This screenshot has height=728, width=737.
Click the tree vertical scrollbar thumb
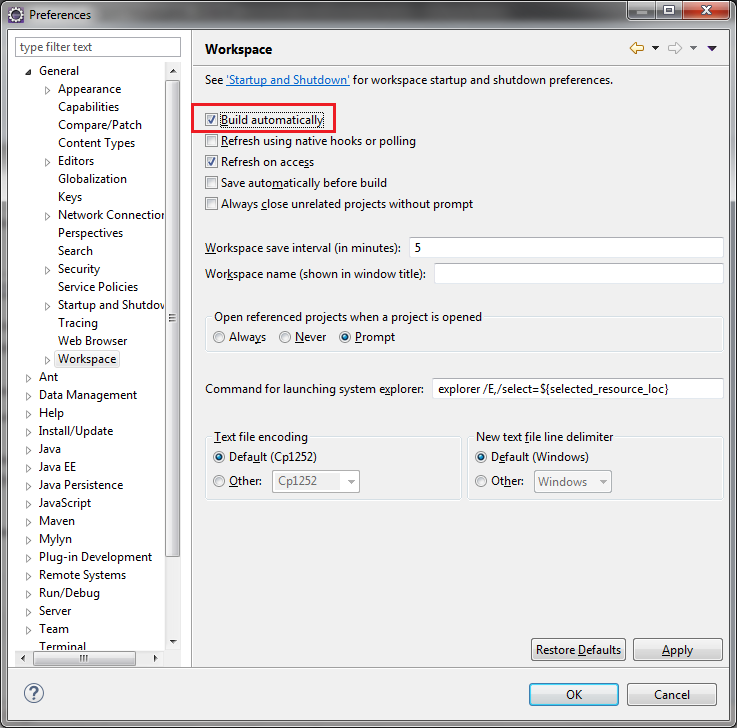[x=173, y=318]
